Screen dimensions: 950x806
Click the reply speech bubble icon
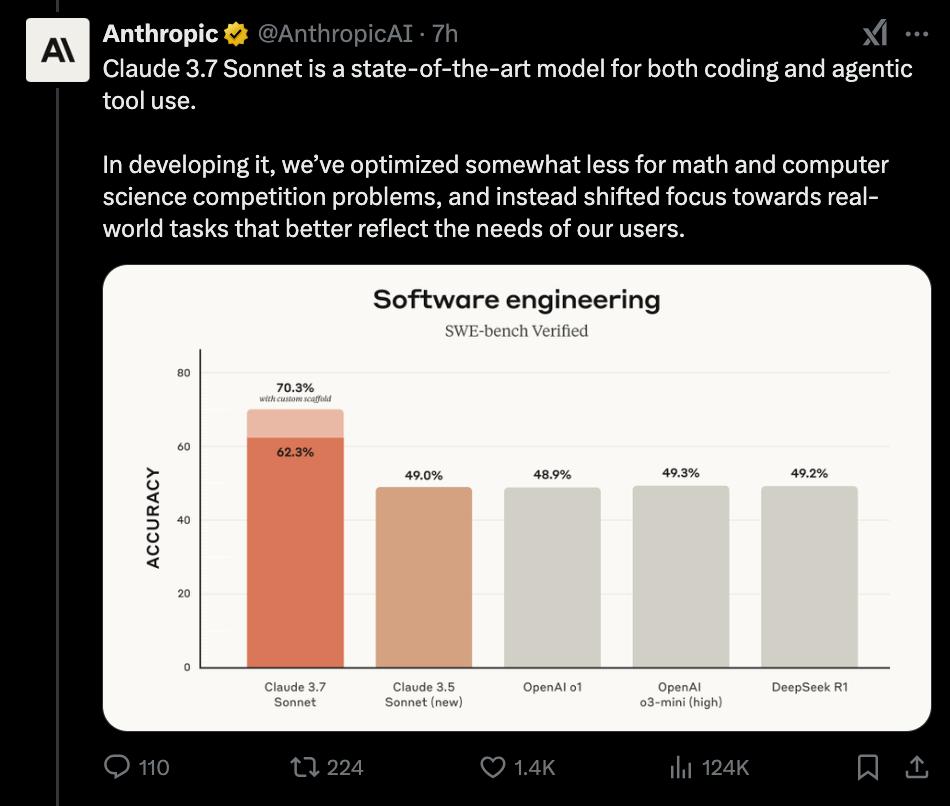click(118, 767)
